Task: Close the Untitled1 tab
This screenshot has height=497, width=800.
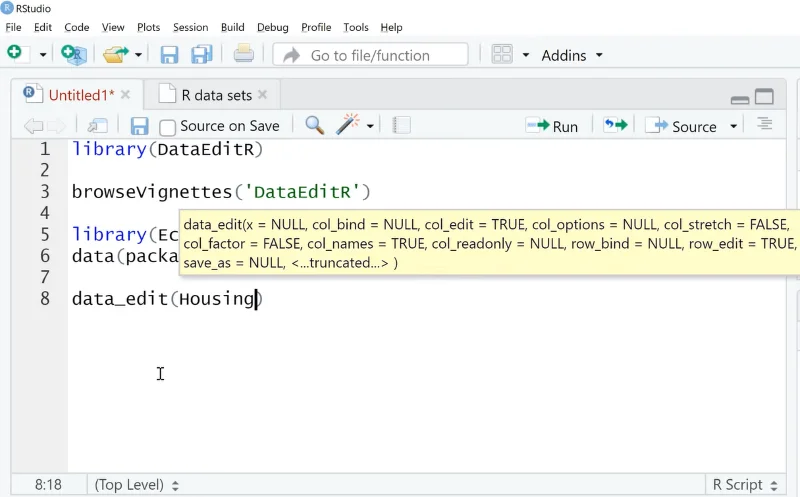Action: [126, 95]
